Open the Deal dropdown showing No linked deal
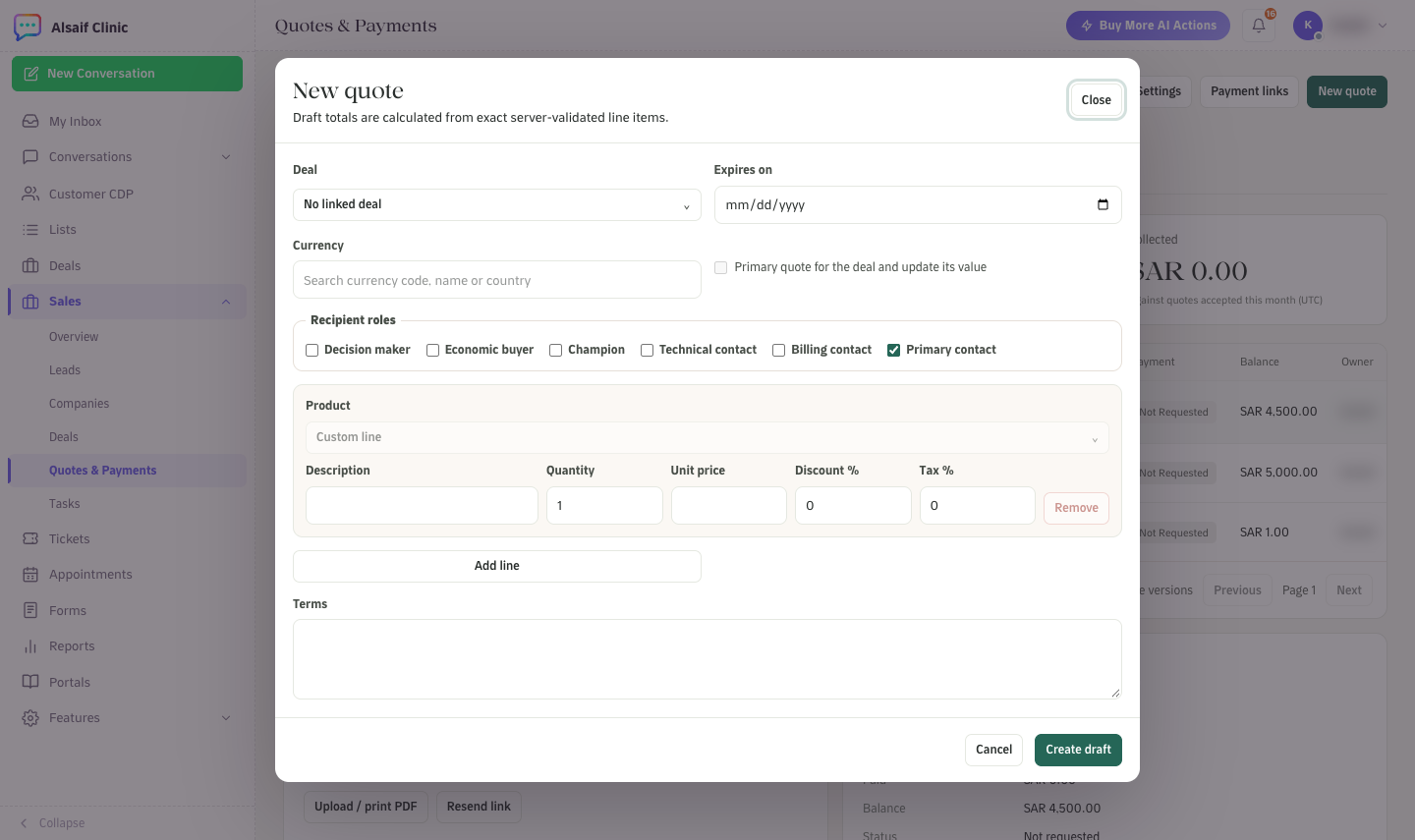Image resolution: width=1415 pixels, height=840 pixels. pyautogui.click(x=497, y=204)
